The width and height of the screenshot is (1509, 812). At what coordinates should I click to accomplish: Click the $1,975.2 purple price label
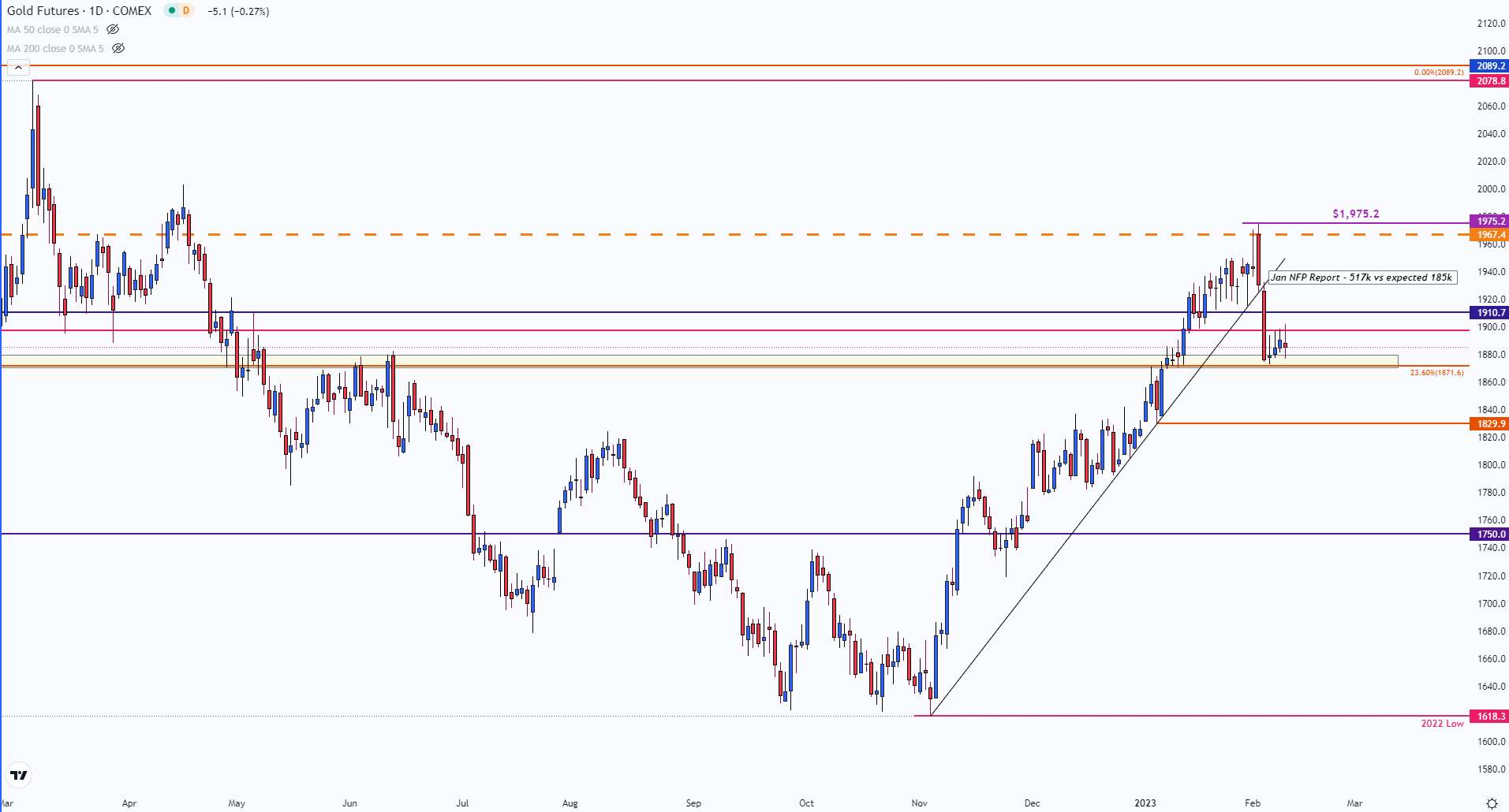pyautogui.click(x=1356, y=214)
